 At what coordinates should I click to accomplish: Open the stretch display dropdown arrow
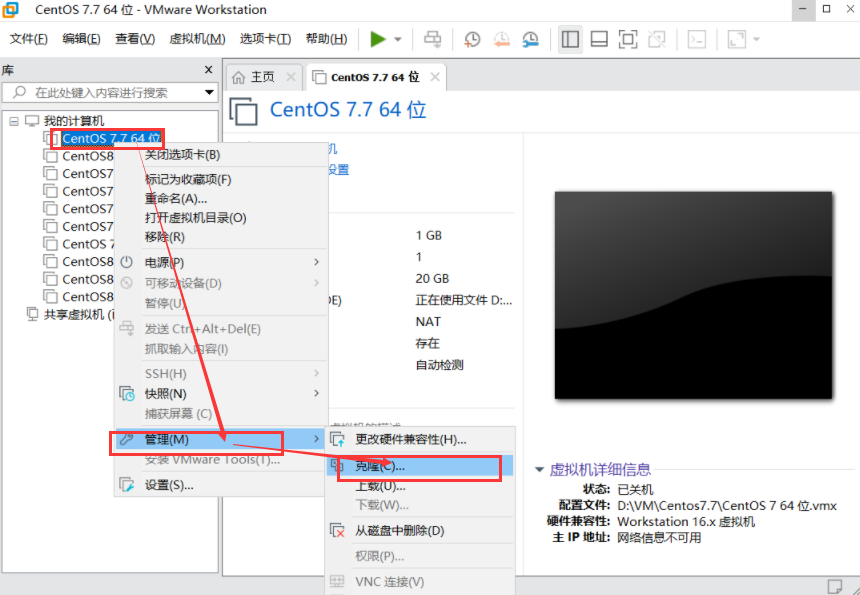pos(757,39)
